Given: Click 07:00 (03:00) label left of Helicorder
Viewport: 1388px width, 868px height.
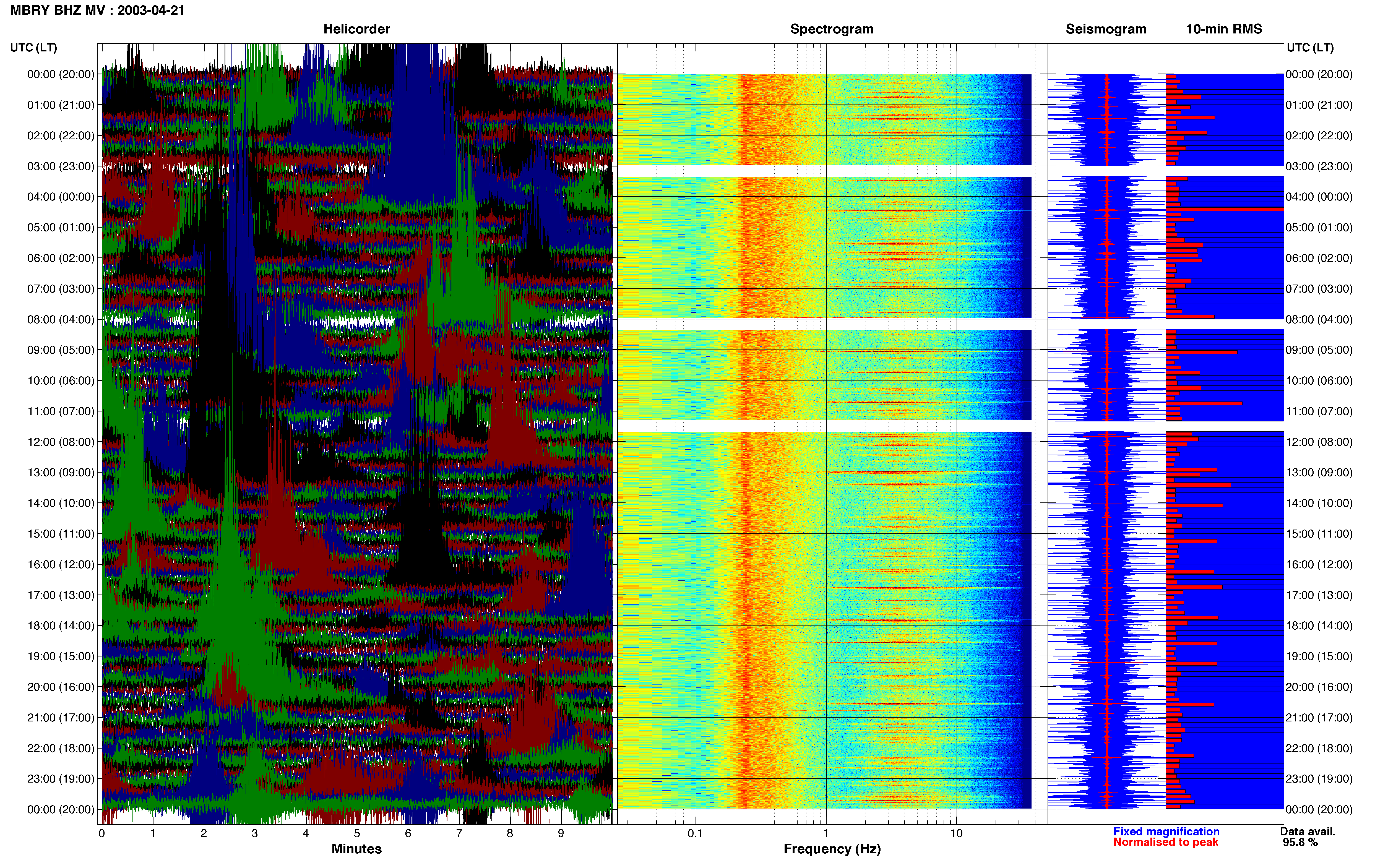Looking at the screenshot, I should [61, 289].
